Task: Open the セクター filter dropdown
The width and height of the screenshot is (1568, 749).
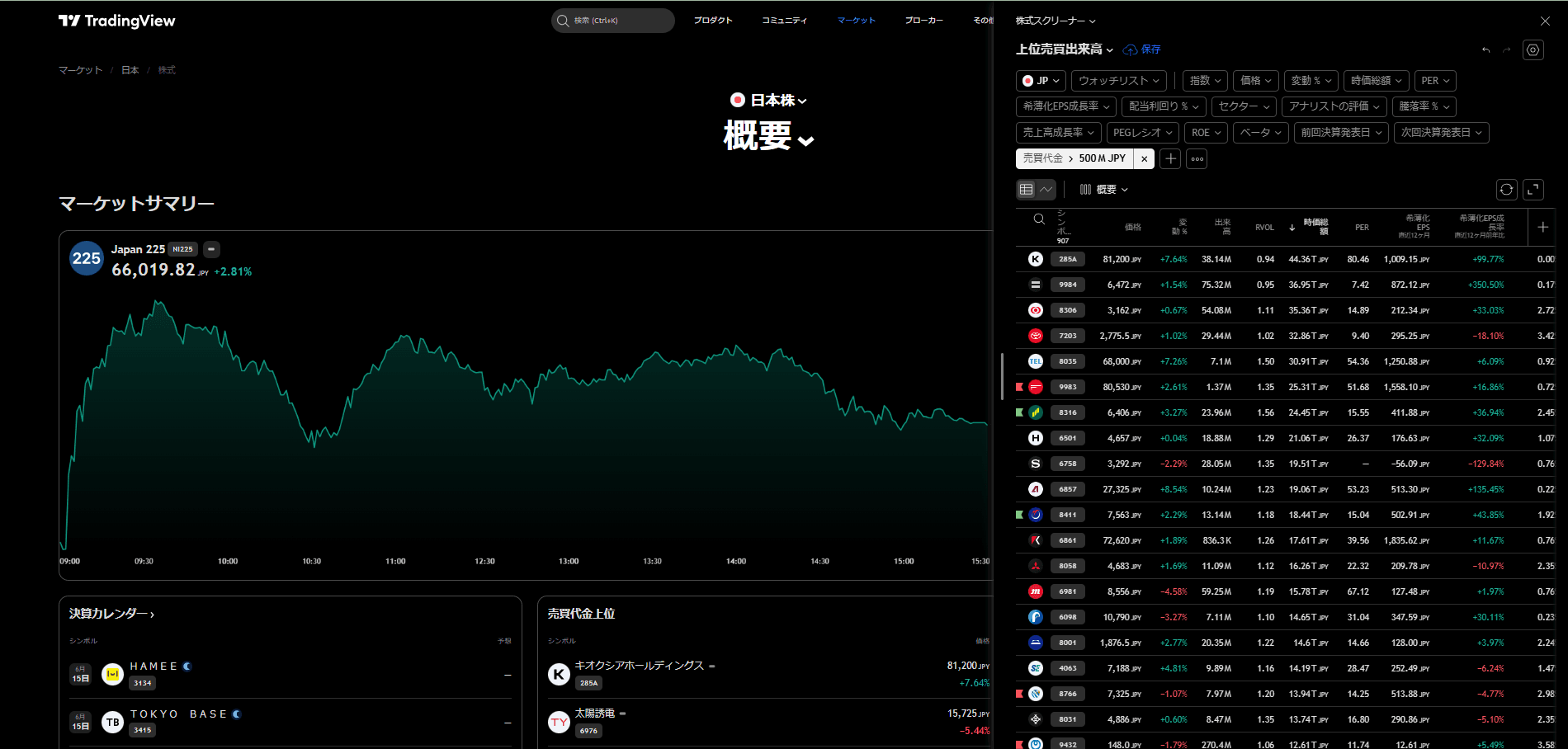Action: pos(1244,106)
